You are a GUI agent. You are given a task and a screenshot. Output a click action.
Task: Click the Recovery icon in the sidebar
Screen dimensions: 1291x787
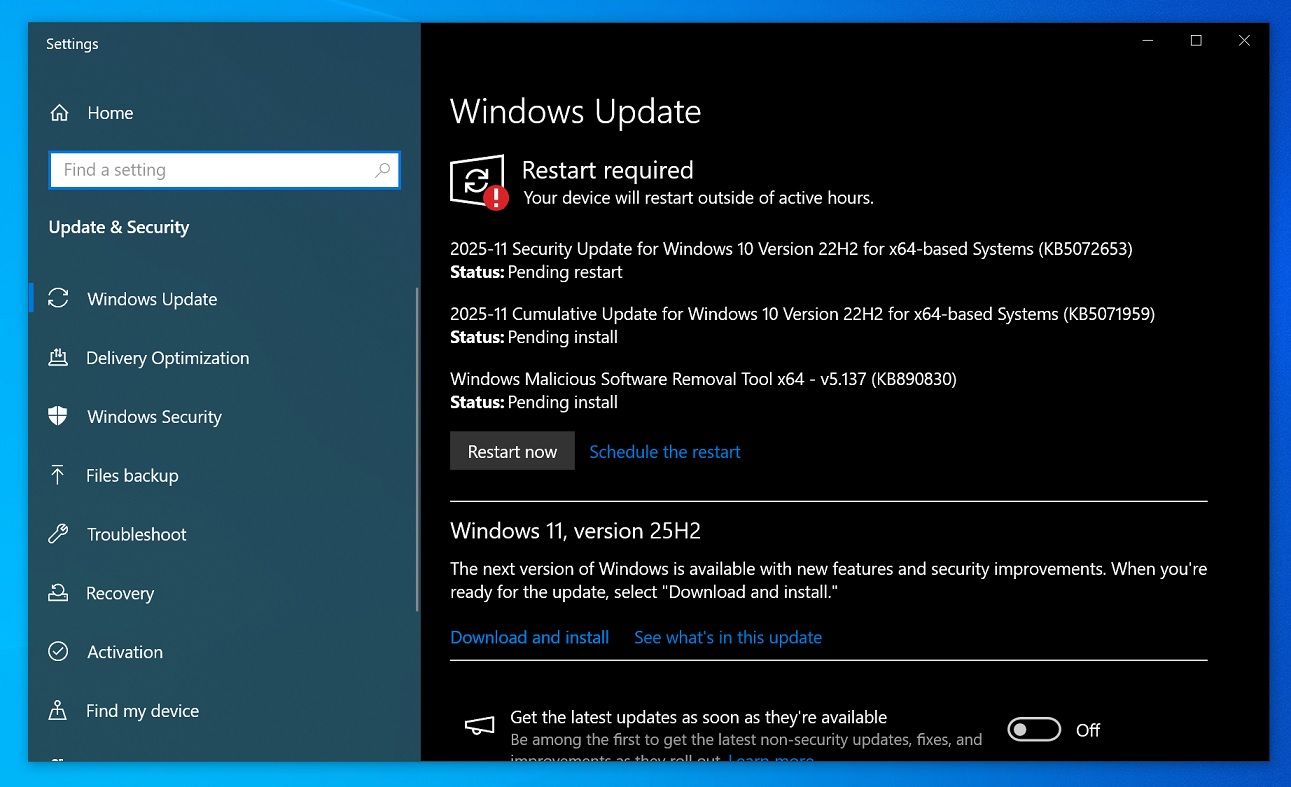pyautogui.click(x=59, y=593)
